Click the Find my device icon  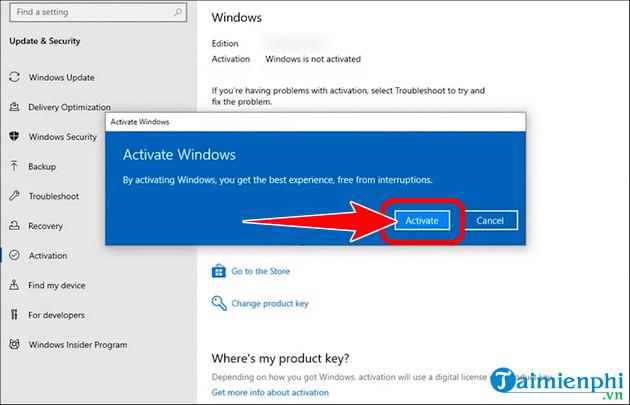coord(14,285)
